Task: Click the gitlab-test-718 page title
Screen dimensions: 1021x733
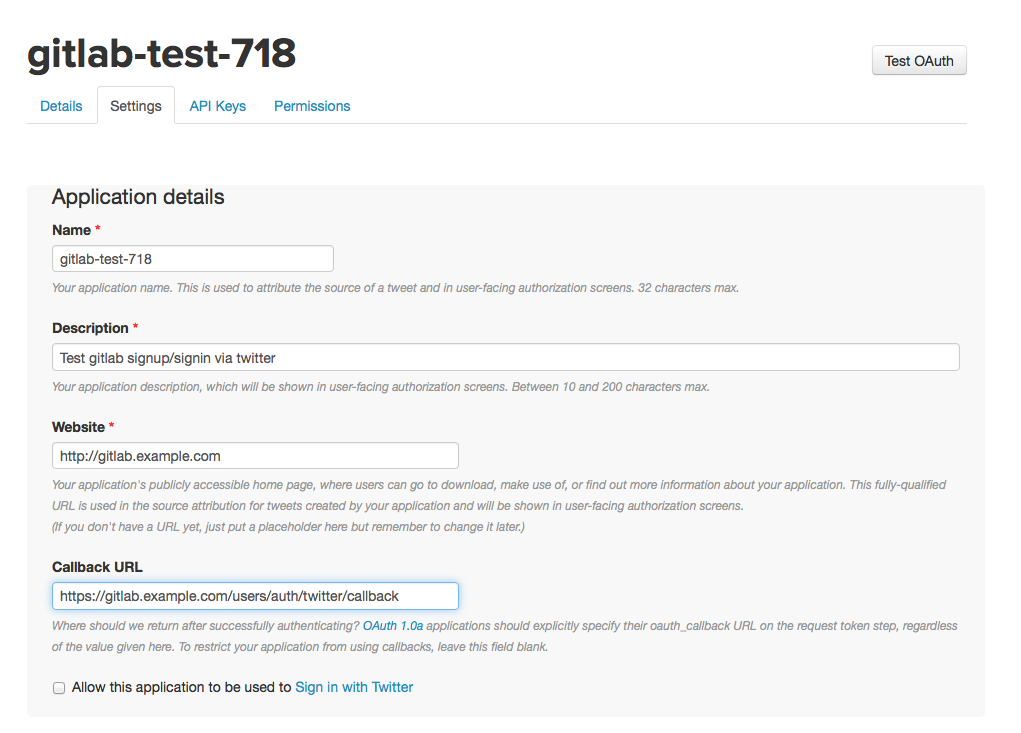Action: tap(161, 55)
